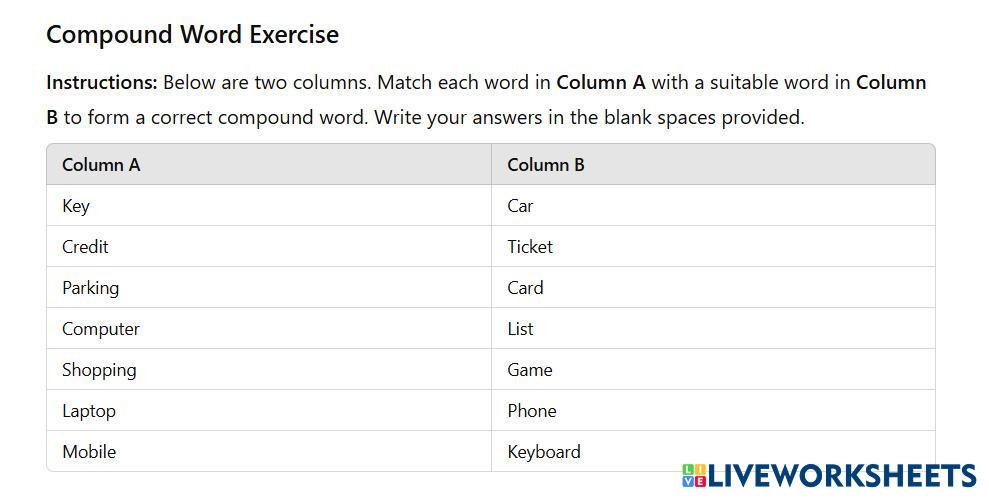Click the bold Instructions label
The height and width of the screenshot is (500, 989).
coord(102,82)
